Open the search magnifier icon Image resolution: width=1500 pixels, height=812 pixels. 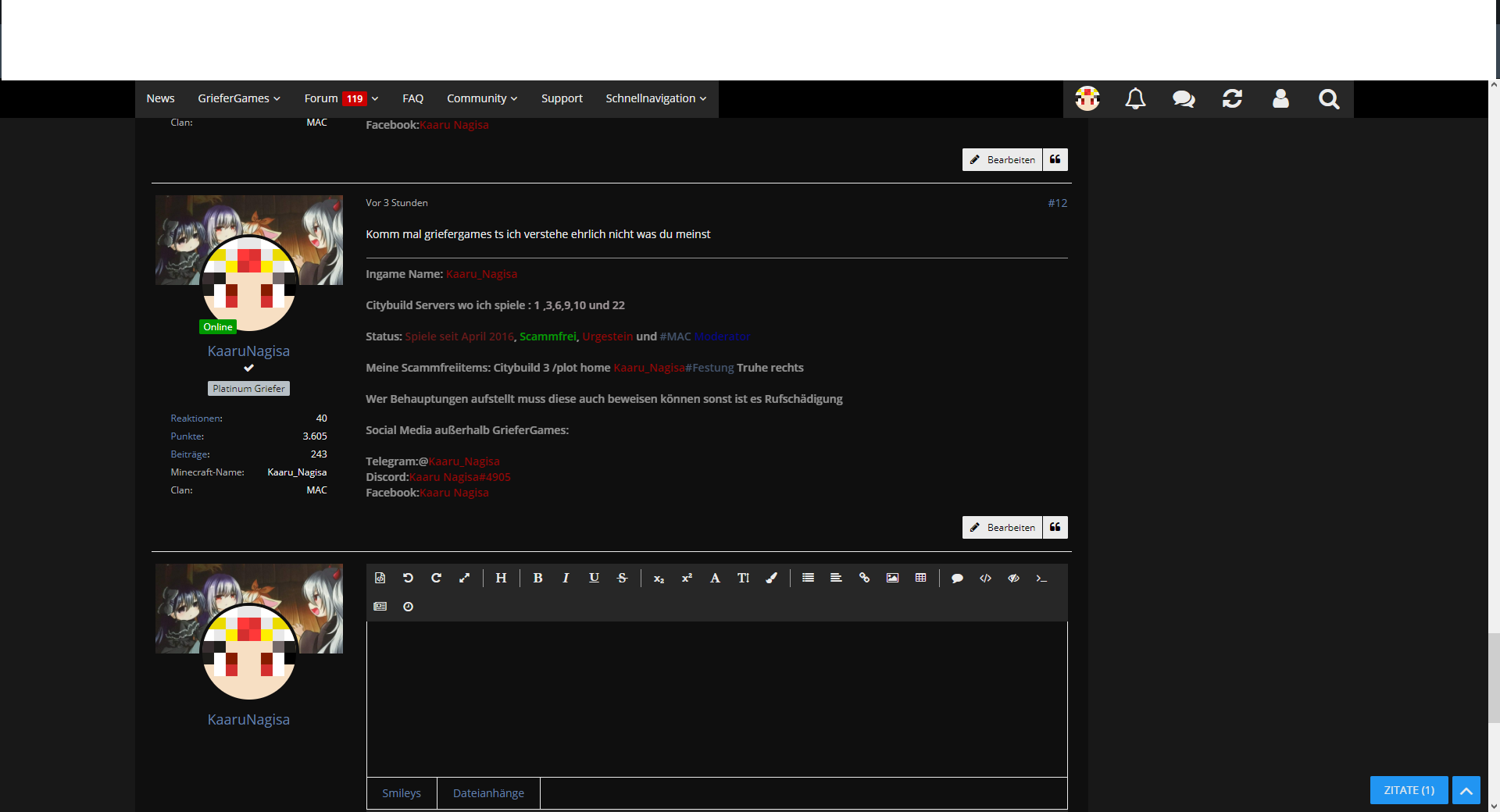1329,99
